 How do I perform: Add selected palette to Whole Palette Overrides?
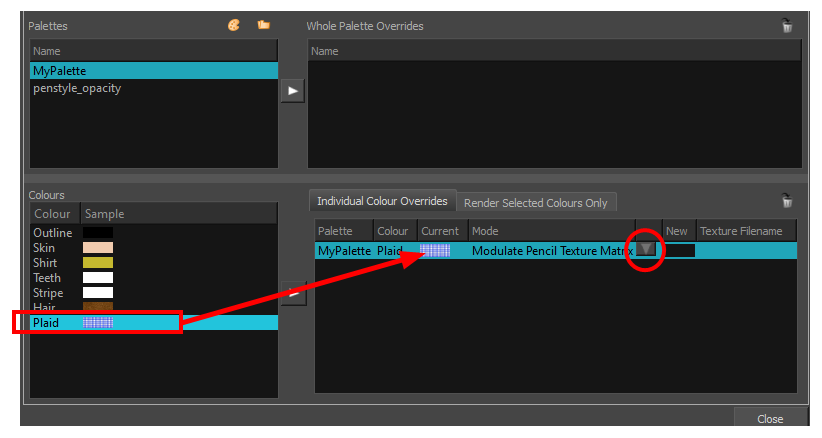(x=292, y=91)
